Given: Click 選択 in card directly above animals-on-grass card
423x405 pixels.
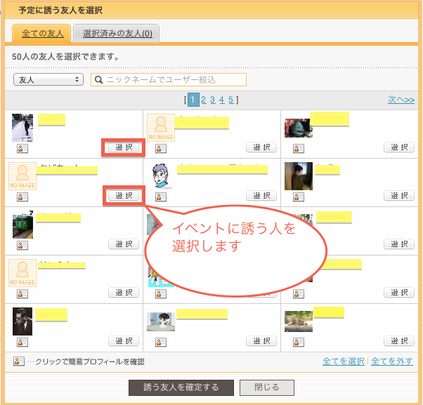Looking at the screenshot, I should point(399,292).
